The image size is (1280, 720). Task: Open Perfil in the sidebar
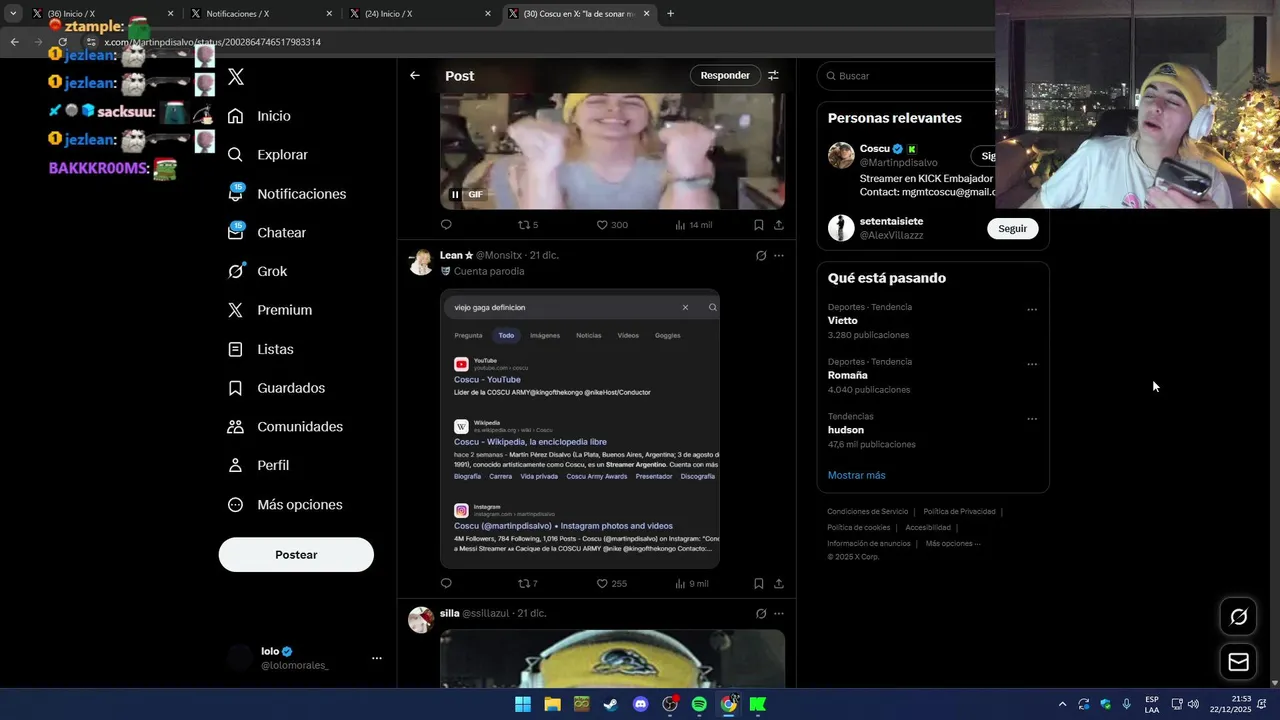[x=259, y=465]
